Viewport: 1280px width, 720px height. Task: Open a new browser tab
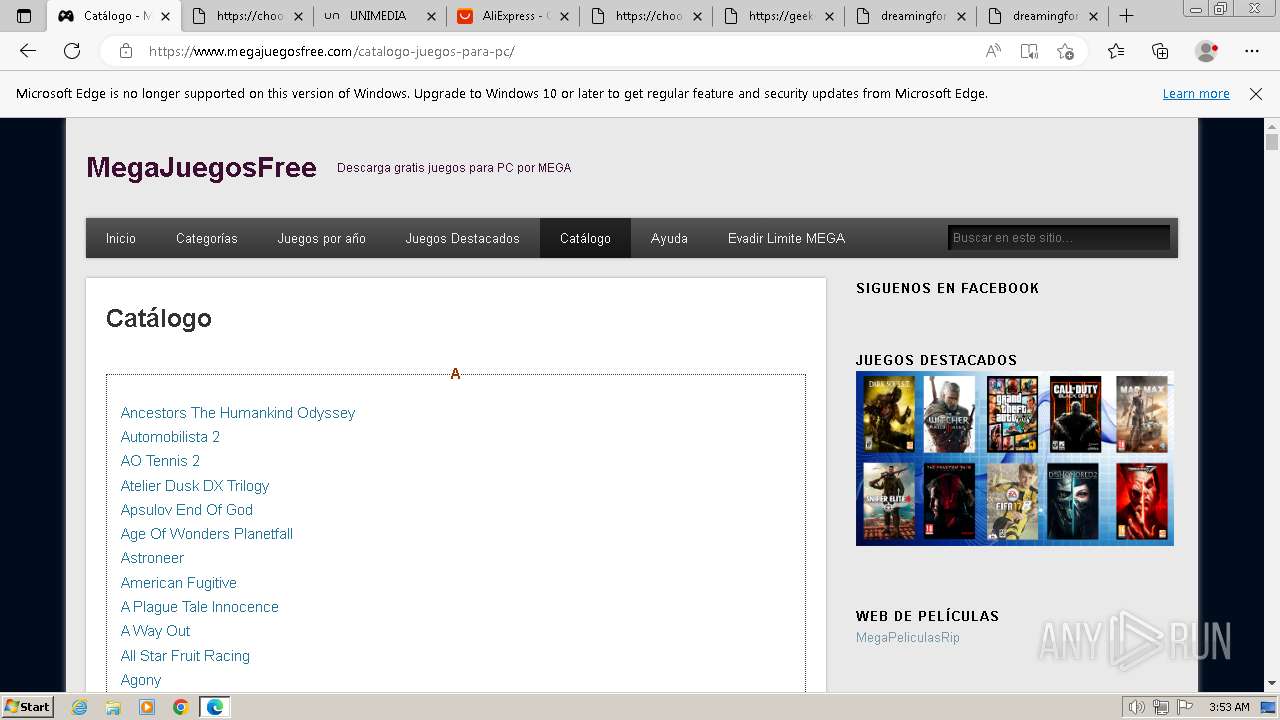tap(1126, 16)
